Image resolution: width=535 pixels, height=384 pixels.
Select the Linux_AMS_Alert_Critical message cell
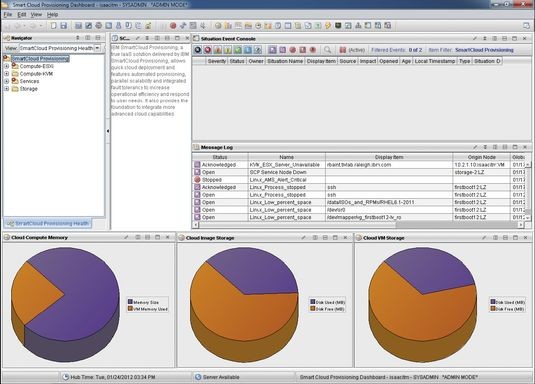click(x=287, y=180)
